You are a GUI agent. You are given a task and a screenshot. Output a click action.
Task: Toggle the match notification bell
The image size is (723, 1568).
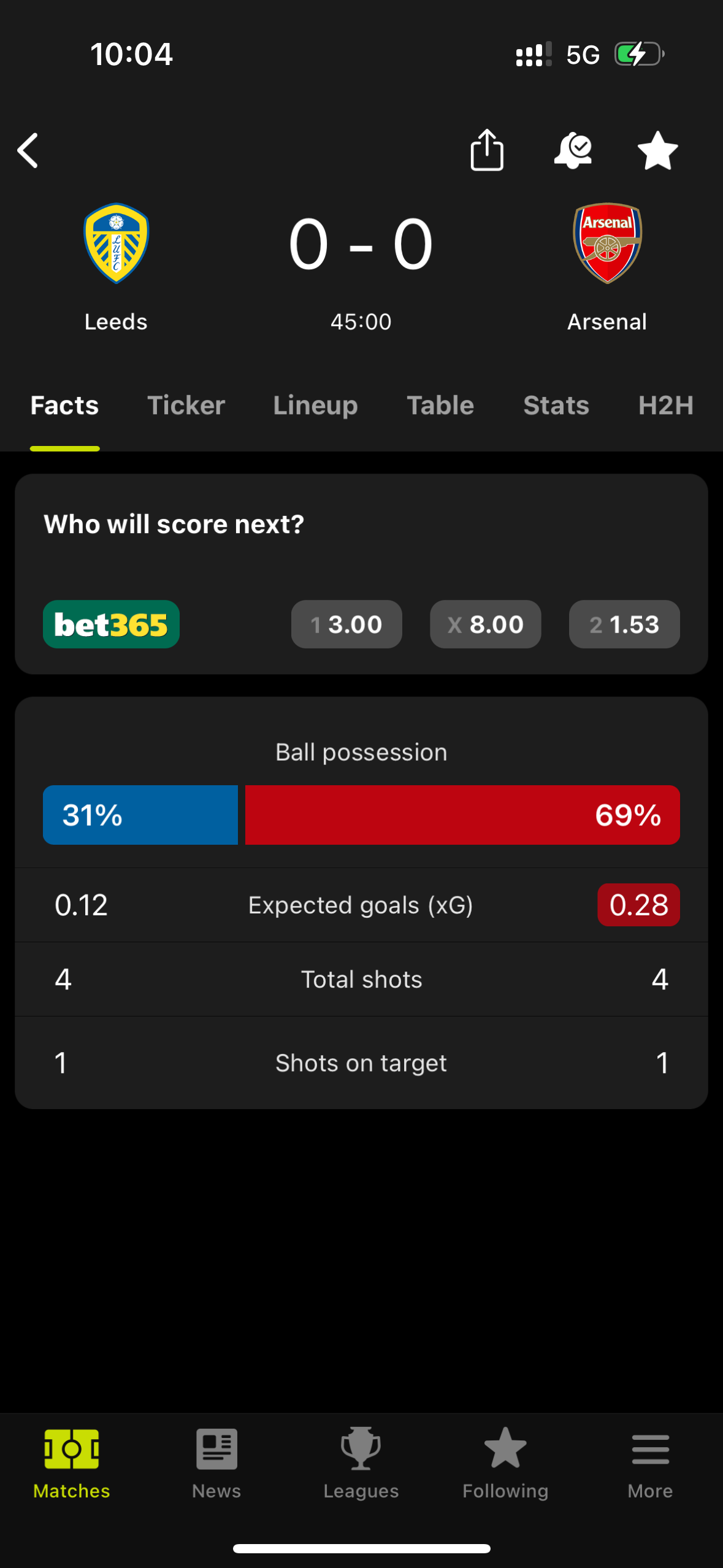pos(573,150)
